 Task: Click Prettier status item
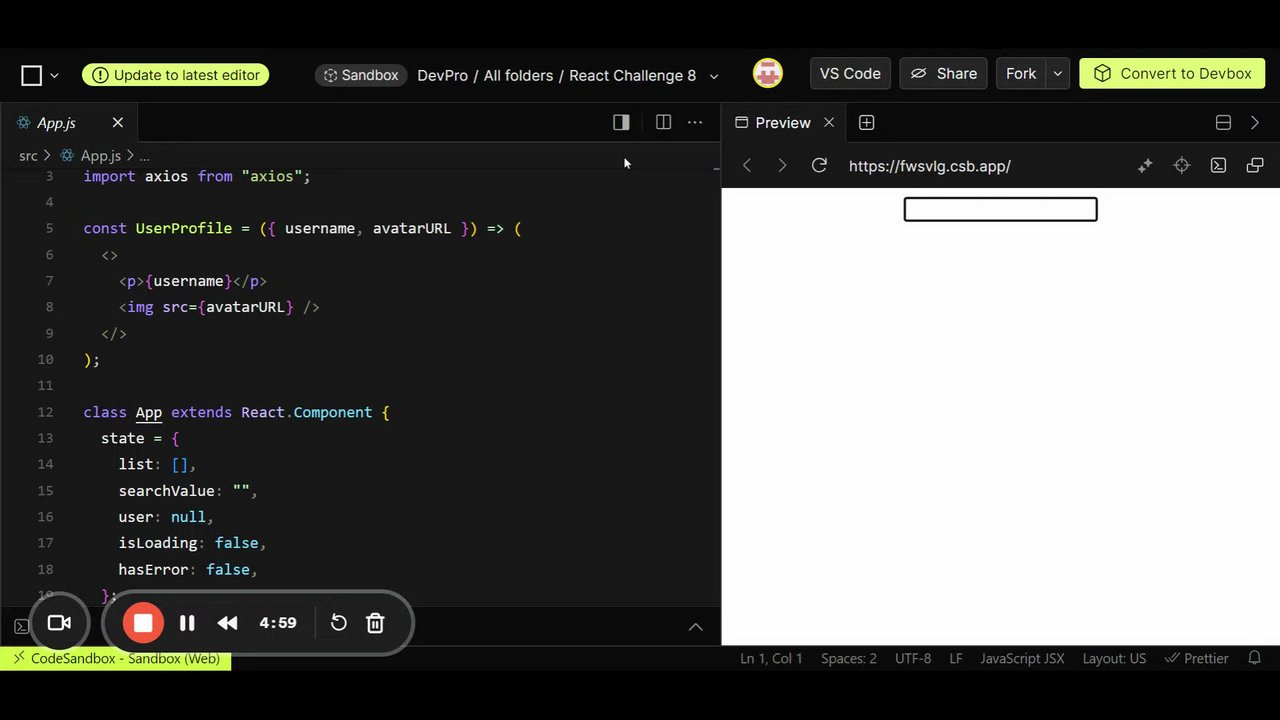click(1197, 658)
